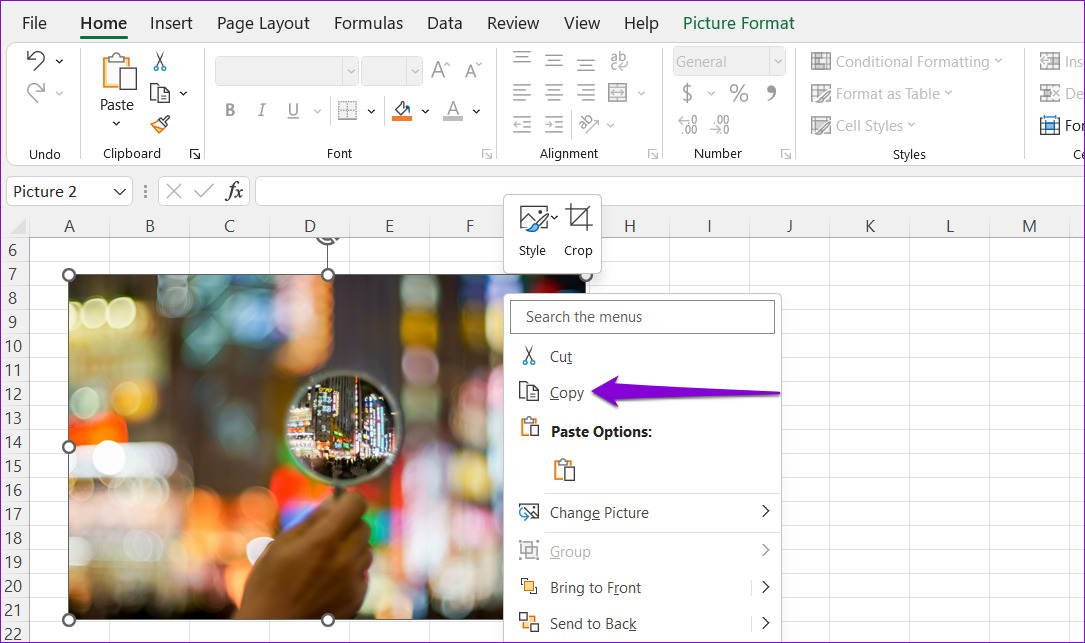Viewport: 1085px width, 643px height.
Task: Click Decrease Decimal icon
Action: pos(720,125)
